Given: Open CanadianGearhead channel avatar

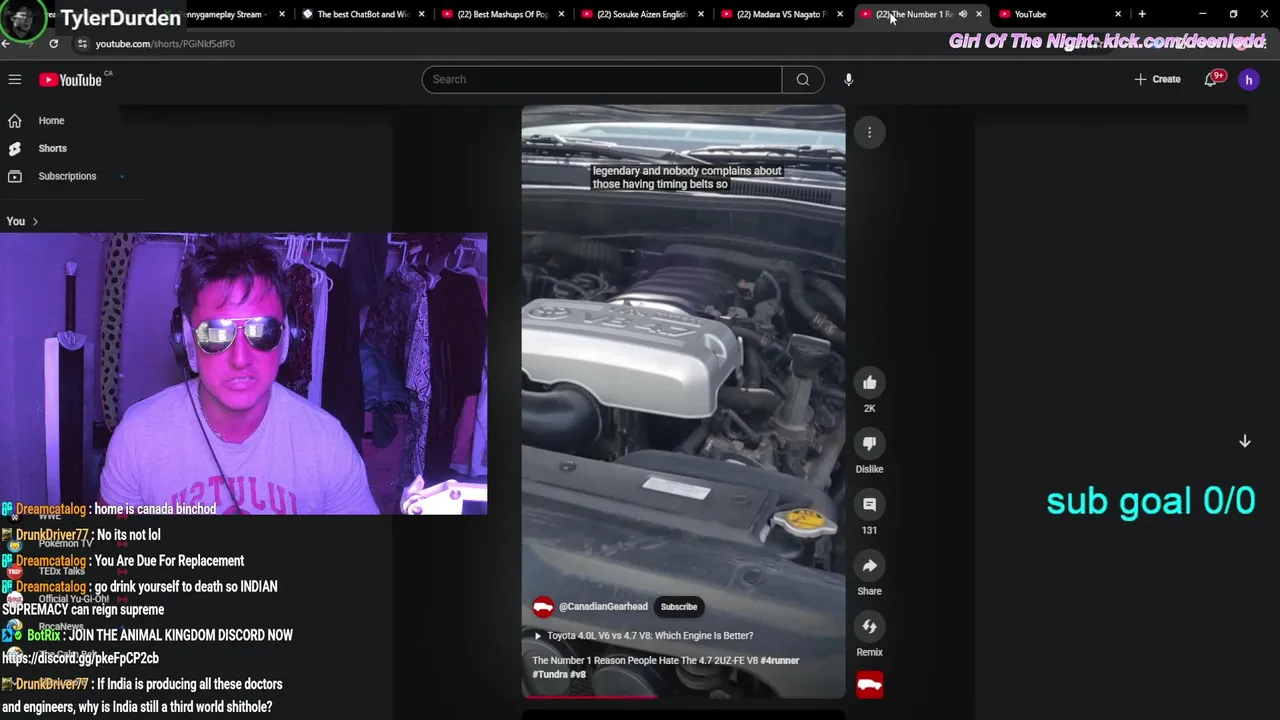Looking at the screenshot, I should [543, 607].
